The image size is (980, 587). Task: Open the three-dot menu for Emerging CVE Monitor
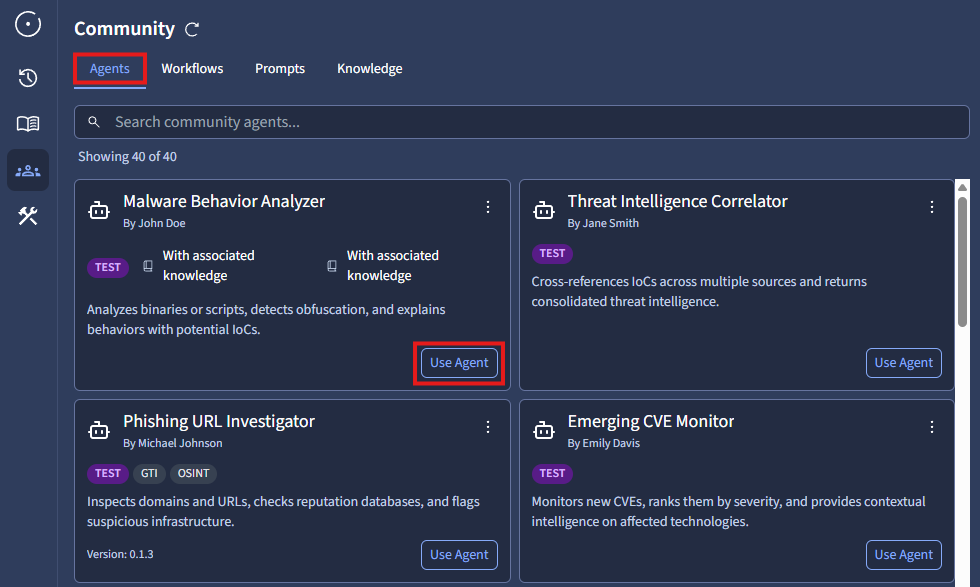[932, 427]
